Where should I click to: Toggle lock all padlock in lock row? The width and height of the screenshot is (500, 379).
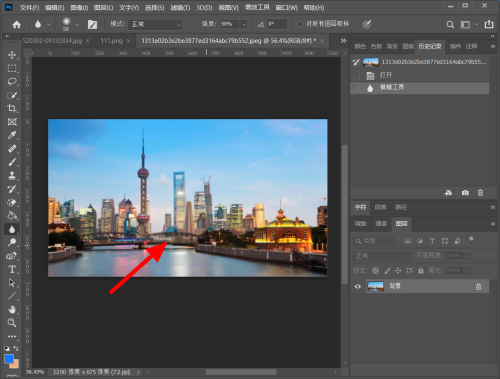[421, 270]
